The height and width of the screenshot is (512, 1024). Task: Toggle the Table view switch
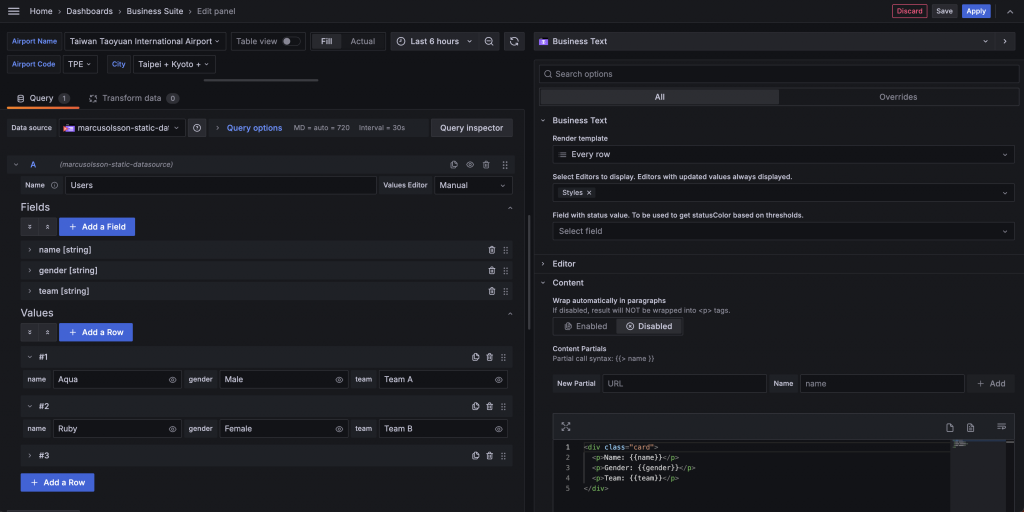pos(291,41)
